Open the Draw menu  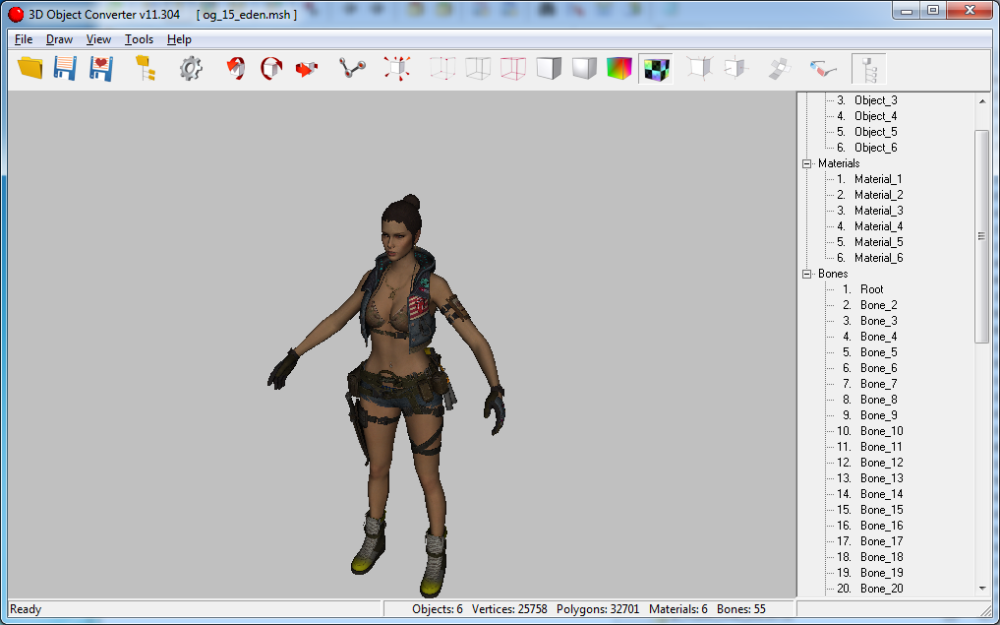pos(59,40)
